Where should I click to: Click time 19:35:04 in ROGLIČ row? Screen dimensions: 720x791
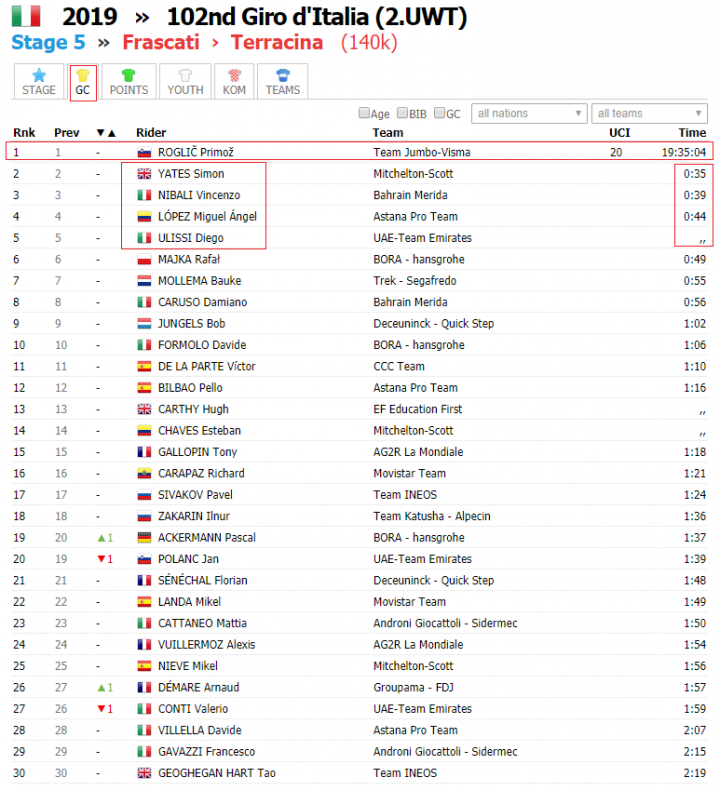coord(684,152)
